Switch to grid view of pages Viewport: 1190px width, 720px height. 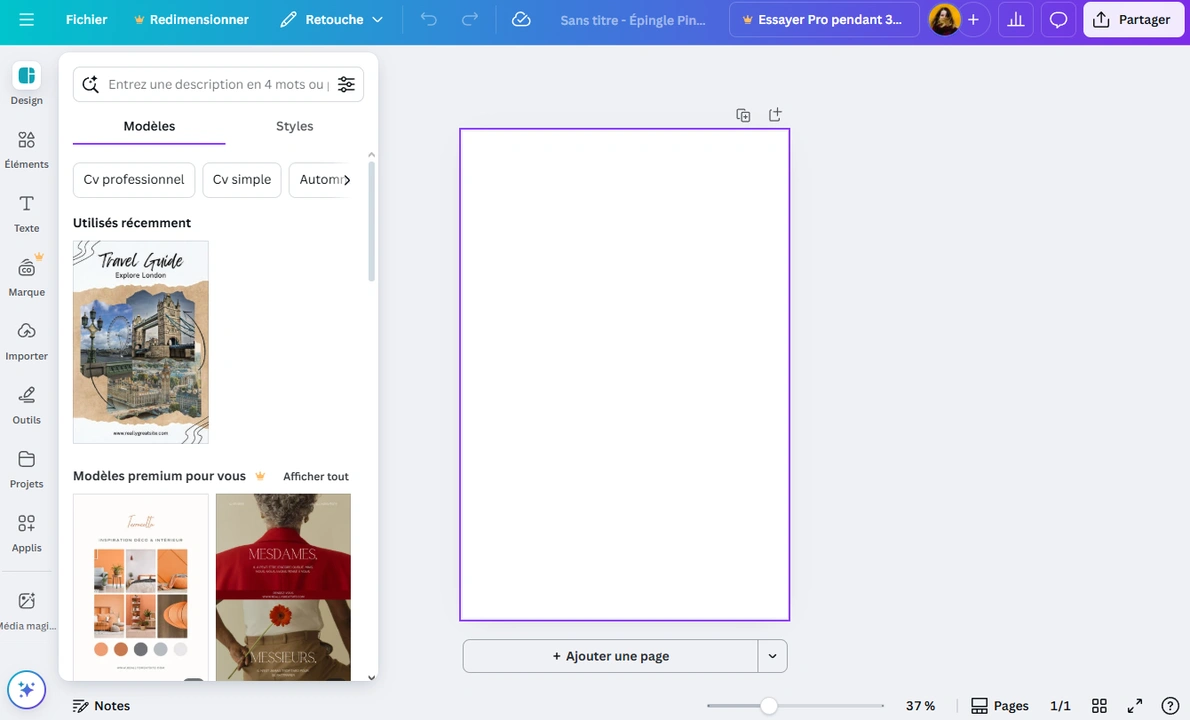click(1099, 706)
